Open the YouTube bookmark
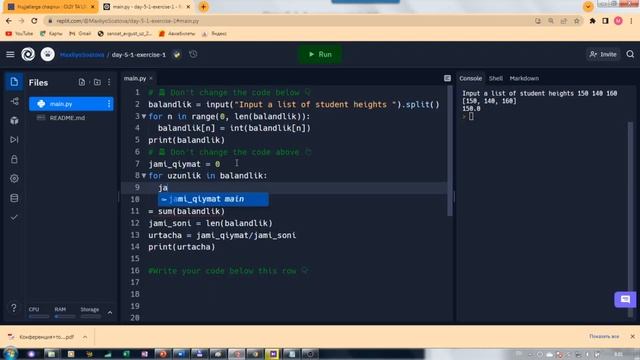This screenshot has width=640, height=360. click(19, 33)
